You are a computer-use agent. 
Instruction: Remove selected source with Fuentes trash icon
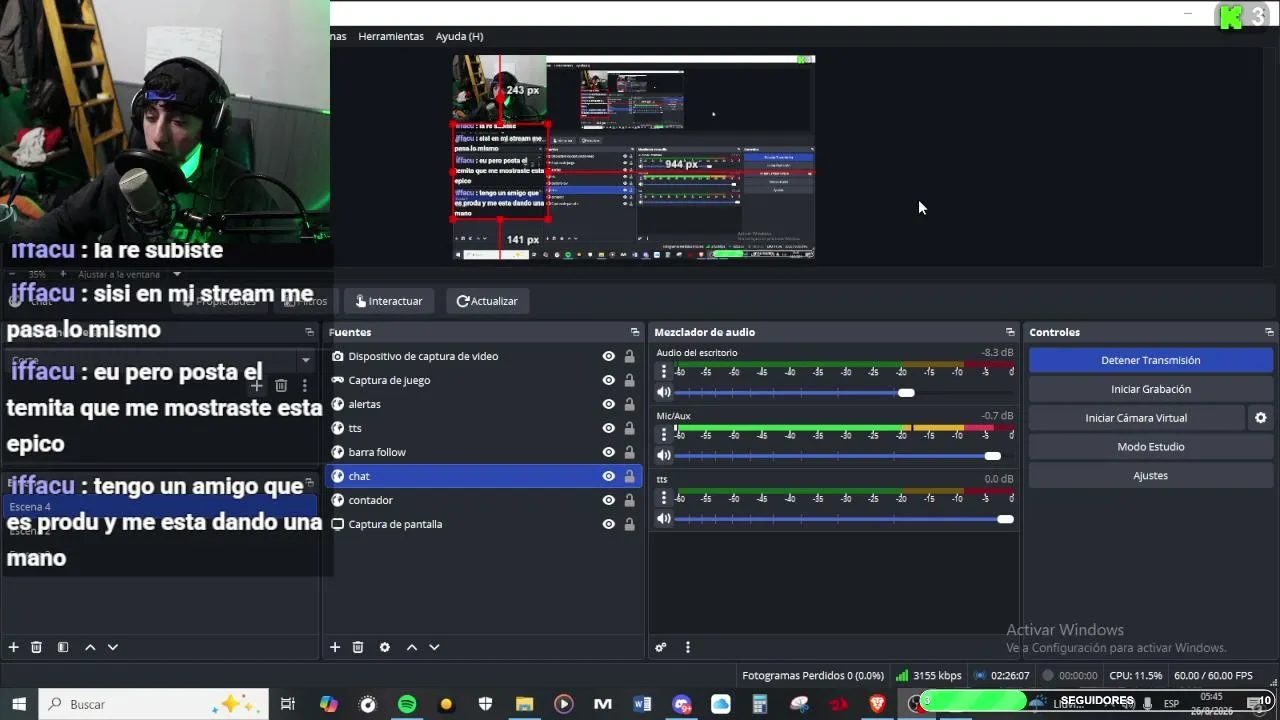coord(358,647)
